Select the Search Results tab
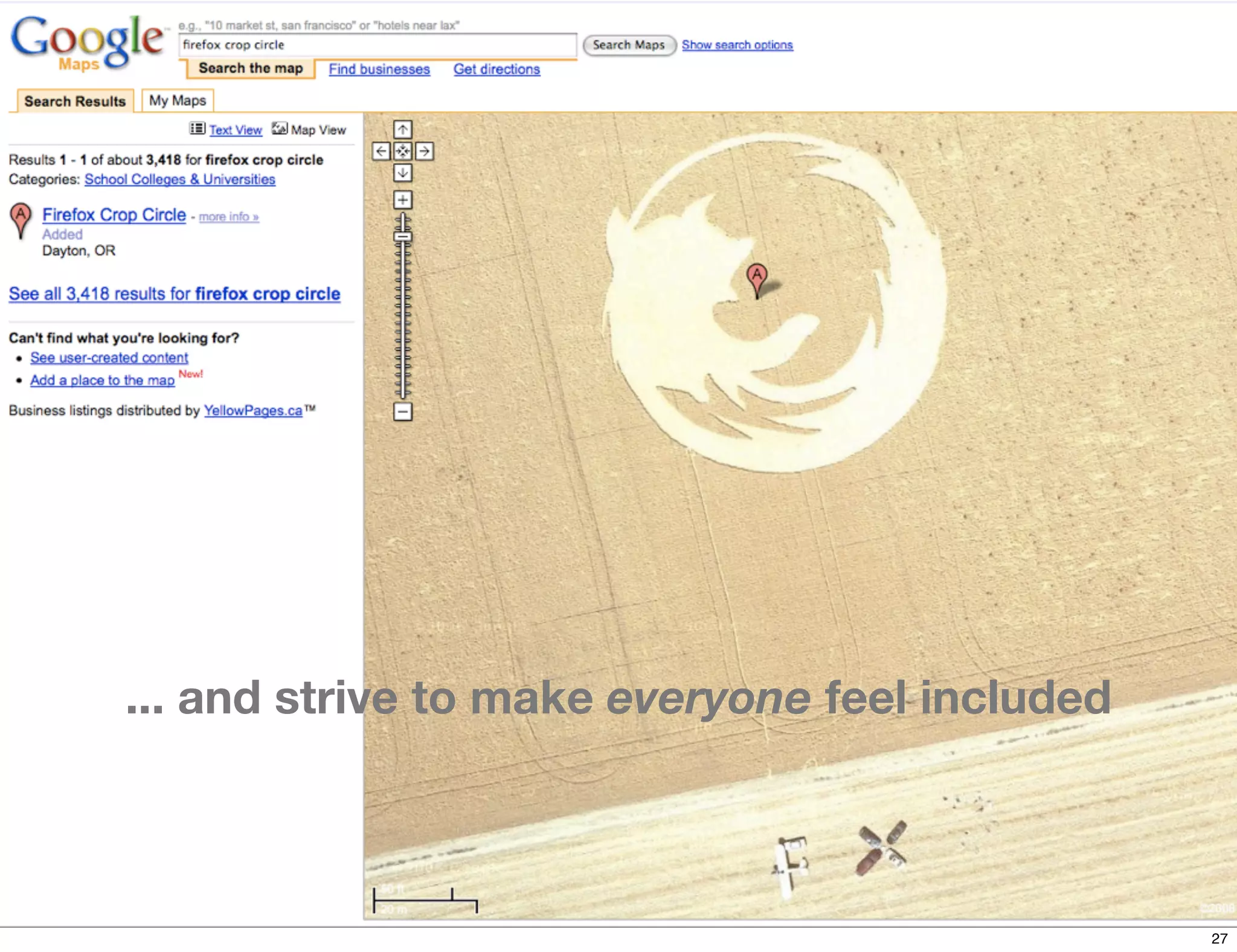The height and width of the screenshot is (952, 1237). [75, 101]
